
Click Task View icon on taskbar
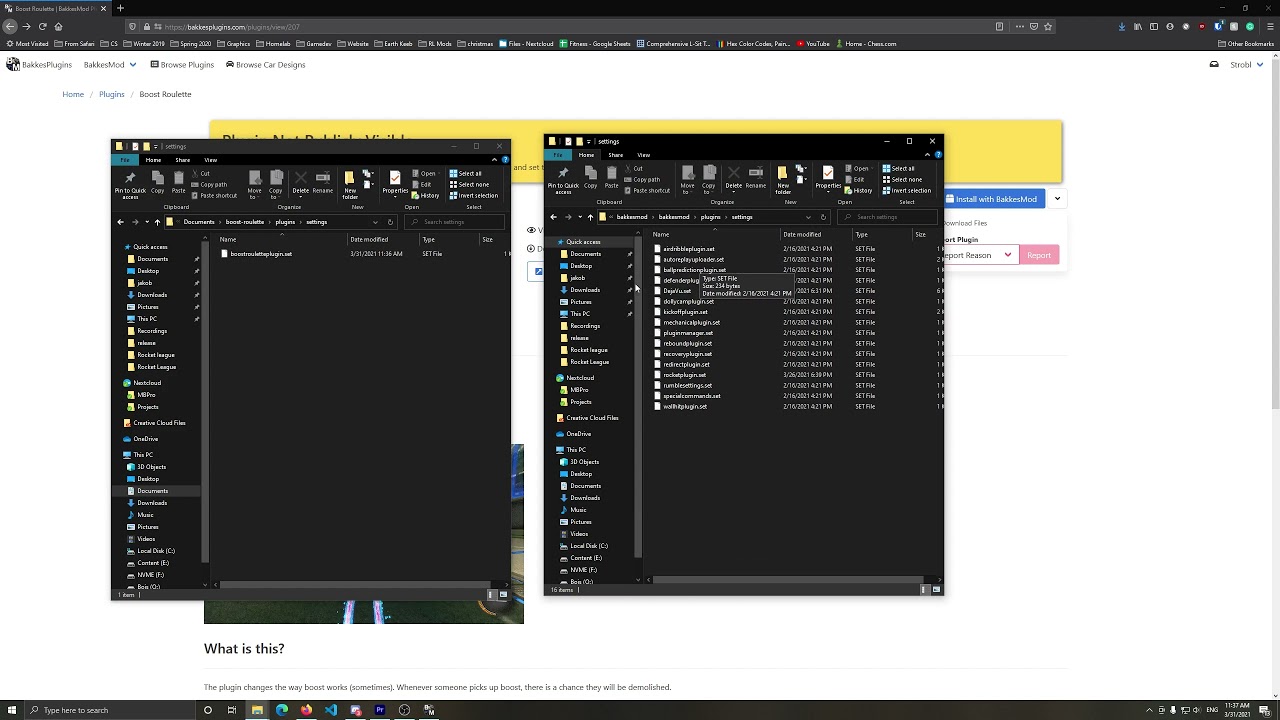point(232,710)
